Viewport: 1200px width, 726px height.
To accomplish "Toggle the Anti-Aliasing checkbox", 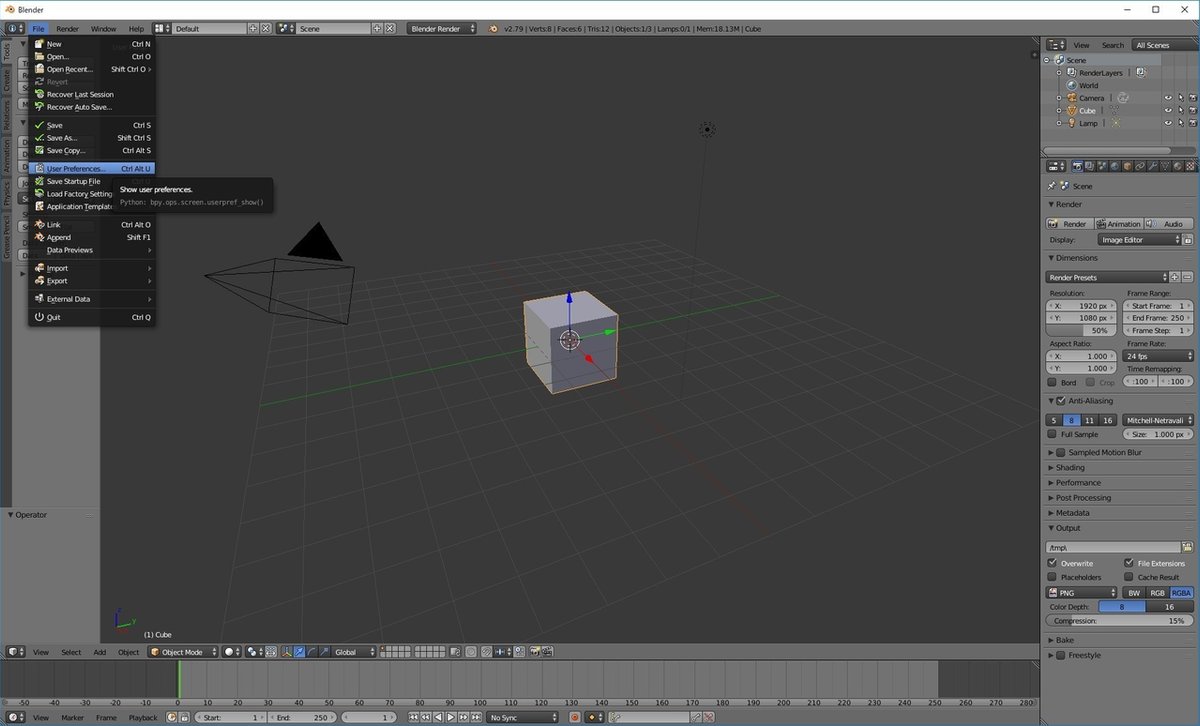I will [x=1061, y=401].
